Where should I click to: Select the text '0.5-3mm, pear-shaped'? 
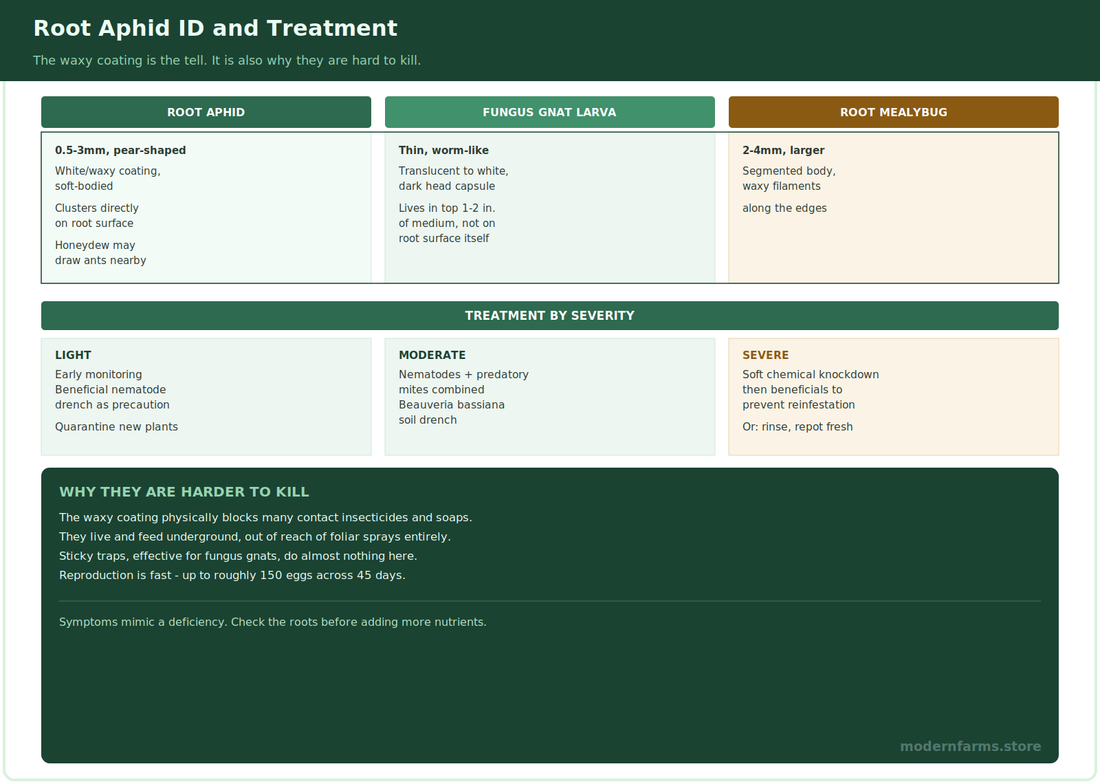[121, 150]
